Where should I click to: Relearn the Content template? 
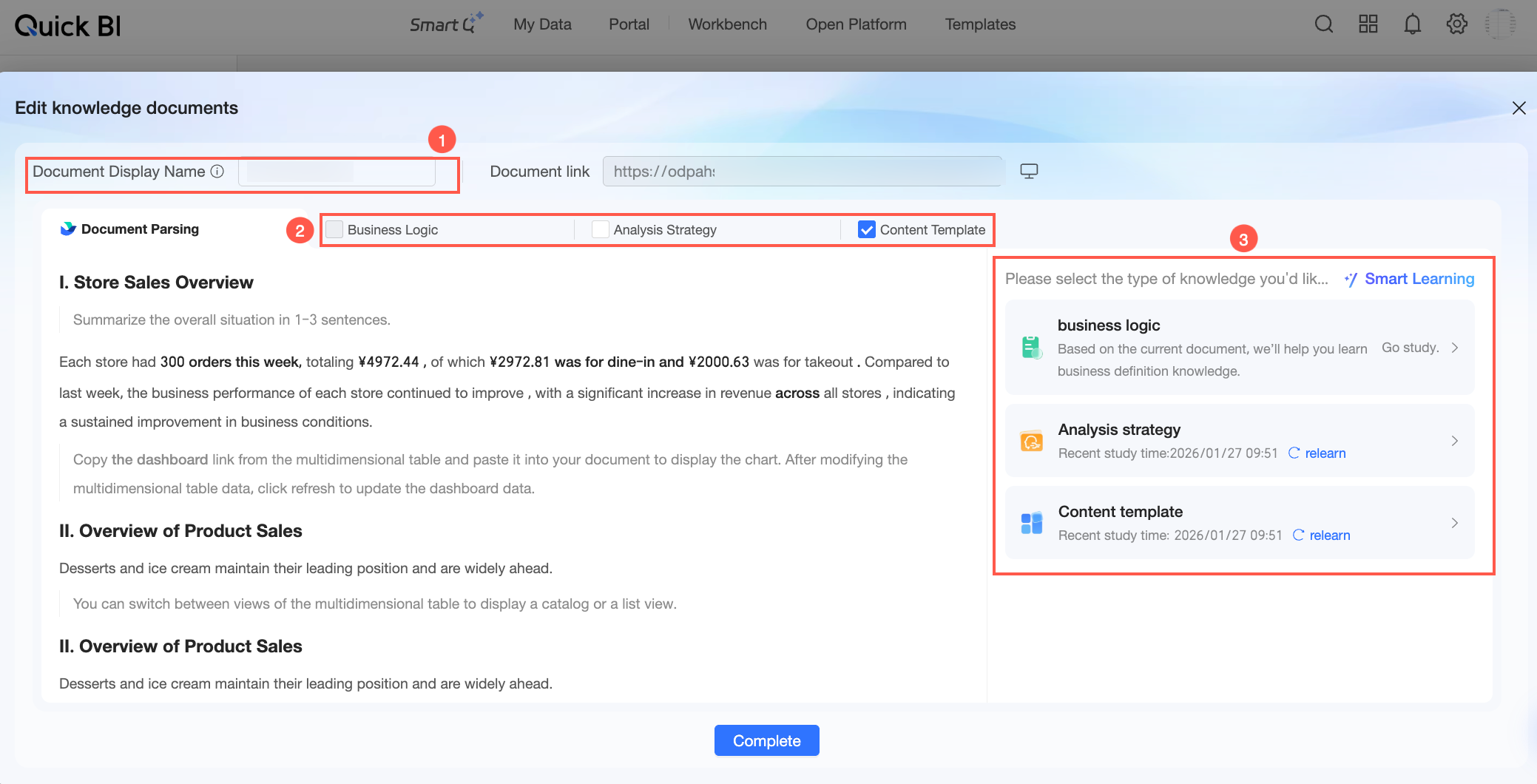(x=1321, y=535)
